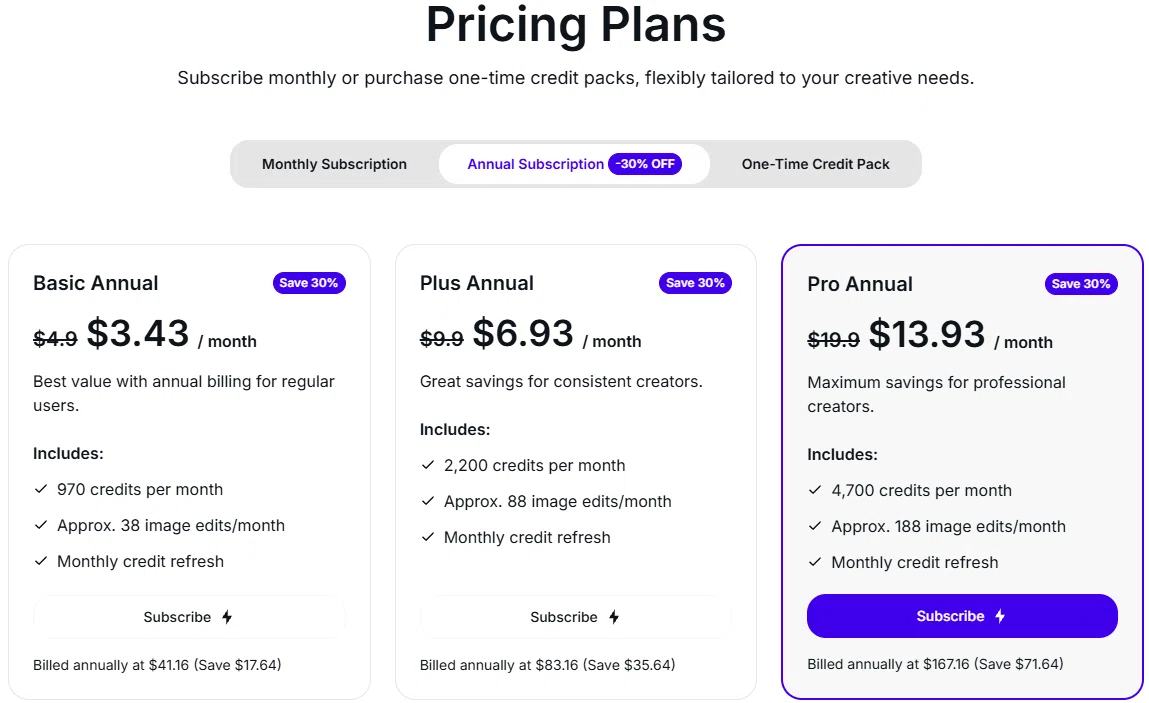Click the $13.93 Pro Annual price
The height and width of the screenshot is (703, 1149).
[927, 335]
